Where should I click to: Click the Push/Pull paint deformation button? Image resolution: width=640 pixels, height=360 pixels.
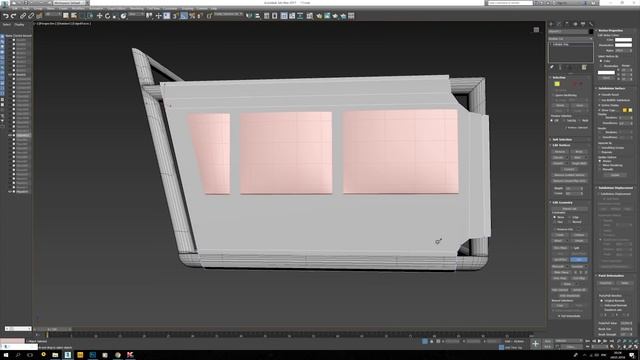click(x=606, y=283)
